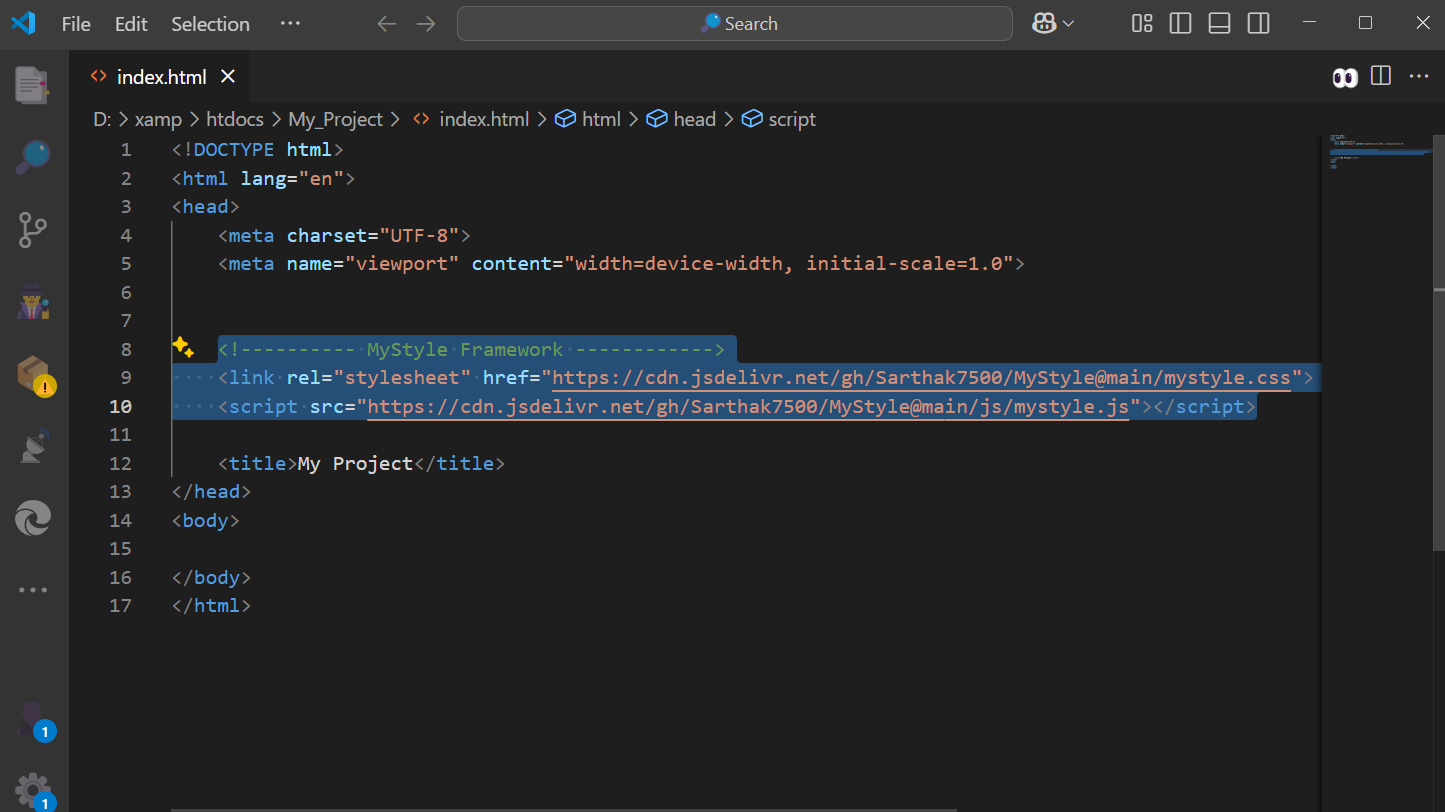Open the Selection menu
This screenshot has width=1445, height=812.
tap(210, 24)
